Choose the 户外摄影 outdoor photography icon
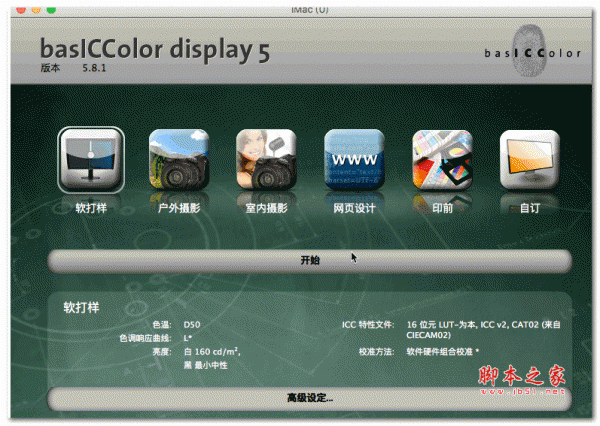The width and height of the screenshot is (600, 426). point(179,160)
